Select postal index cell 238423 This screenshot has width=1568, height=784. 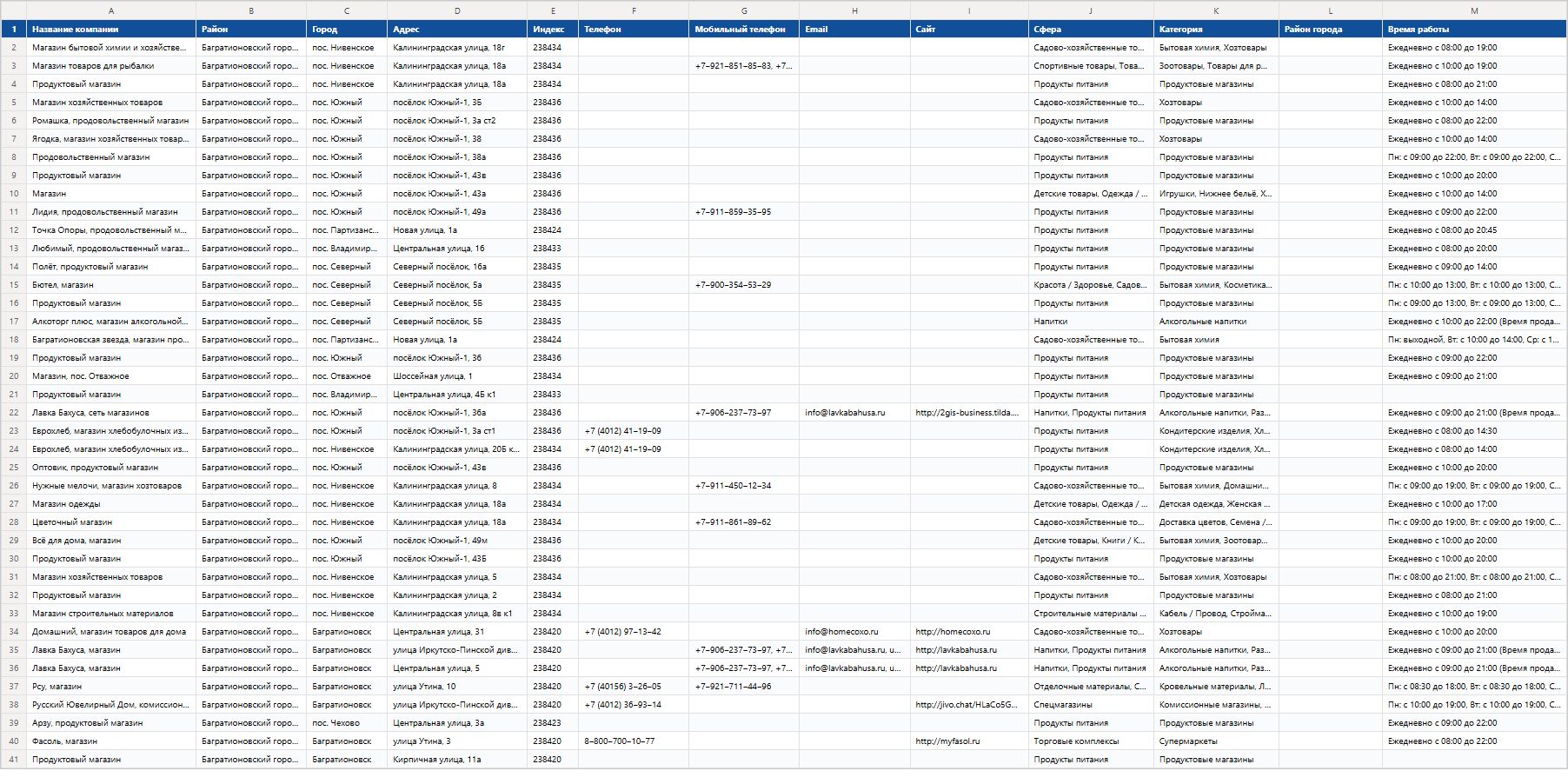coord(553,723)
